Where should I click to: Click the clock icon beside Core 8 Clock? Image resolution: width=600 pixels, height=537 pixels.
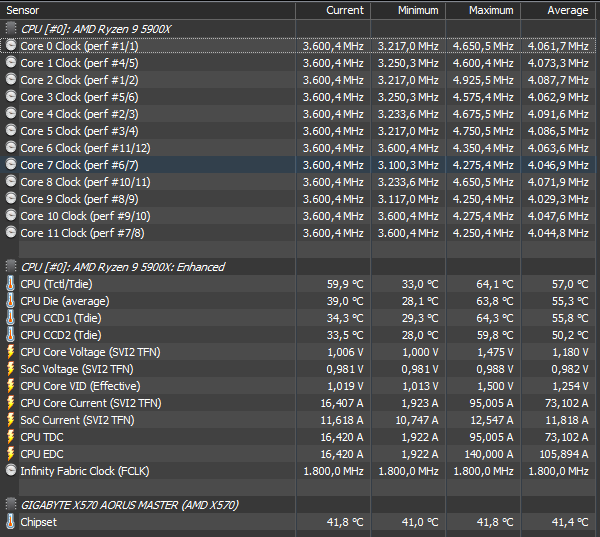pyautogui.click(x=11, y=181)
